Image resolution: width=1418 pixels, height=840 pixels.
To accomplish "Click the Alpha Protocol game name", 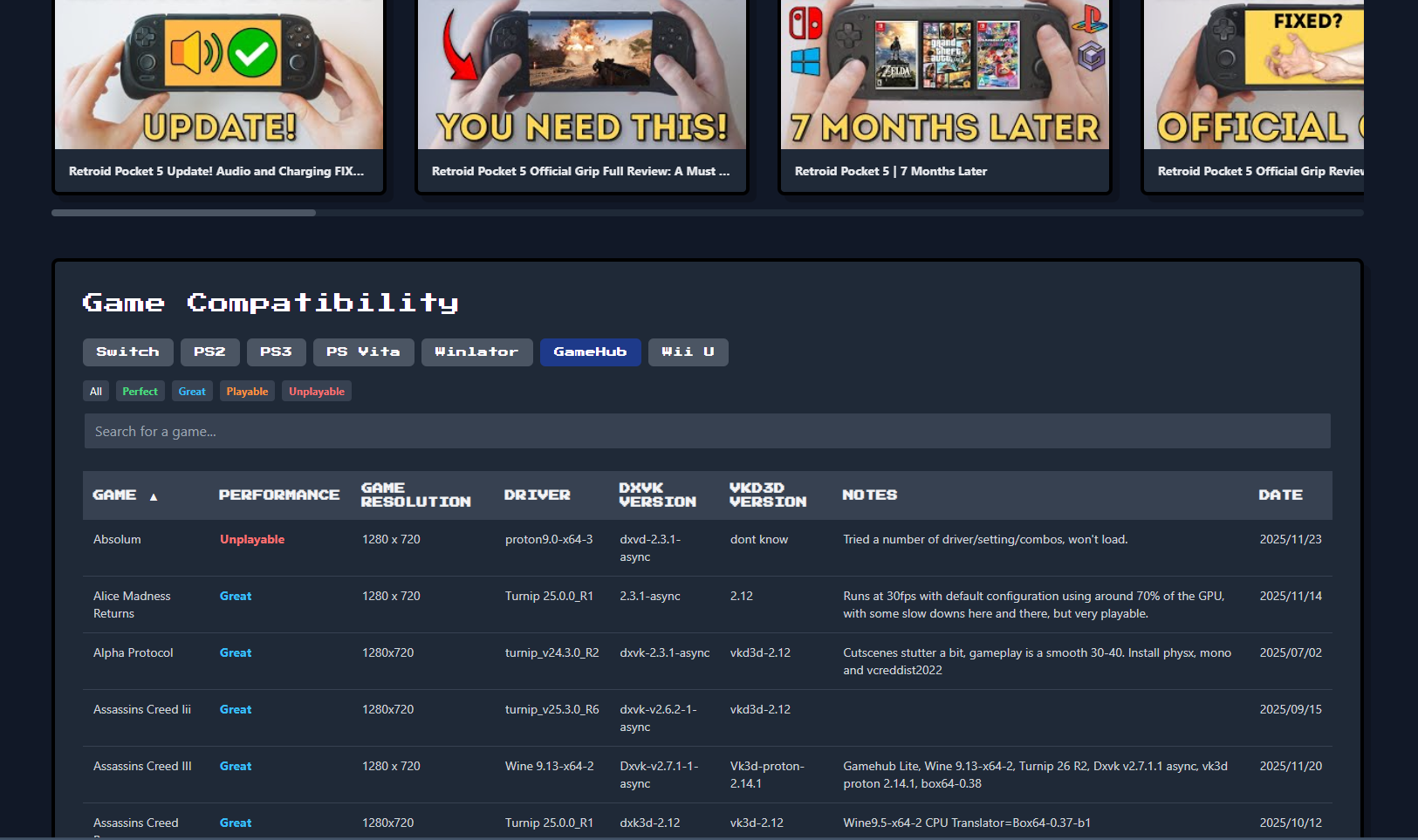I will [x=134, y=652].
